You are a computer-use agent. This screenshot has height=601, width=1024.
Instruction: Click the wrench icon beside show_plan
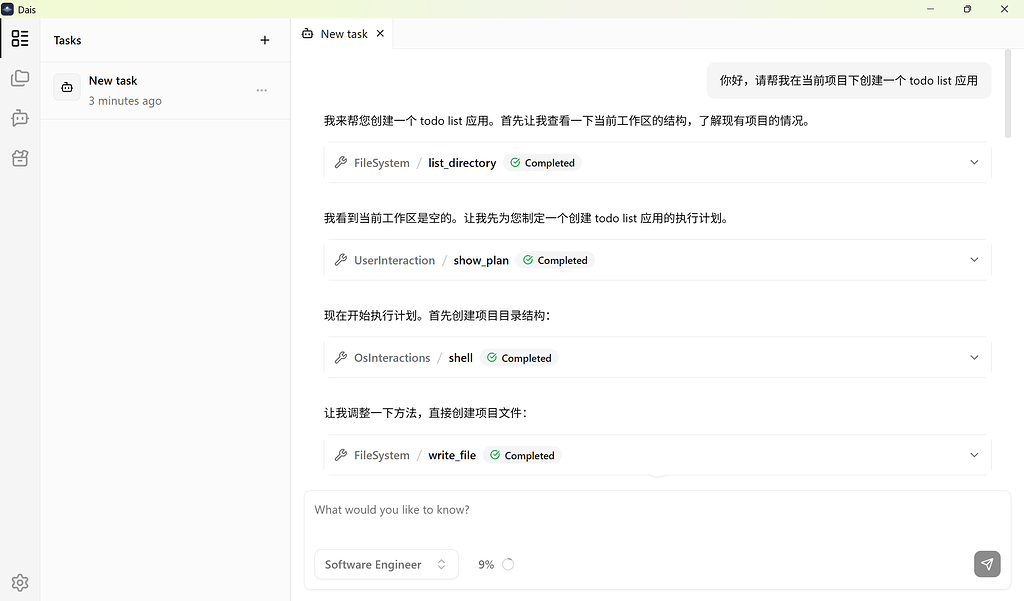tap(340, 260)
